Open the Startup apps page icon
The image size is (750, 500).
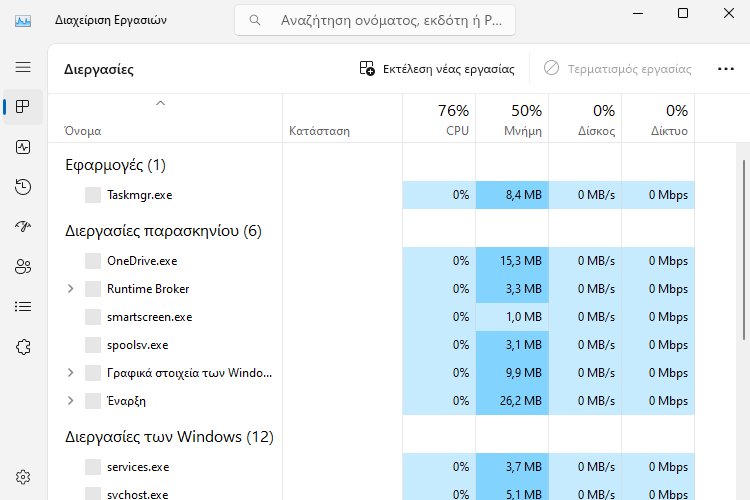click(x=23, y=226)
